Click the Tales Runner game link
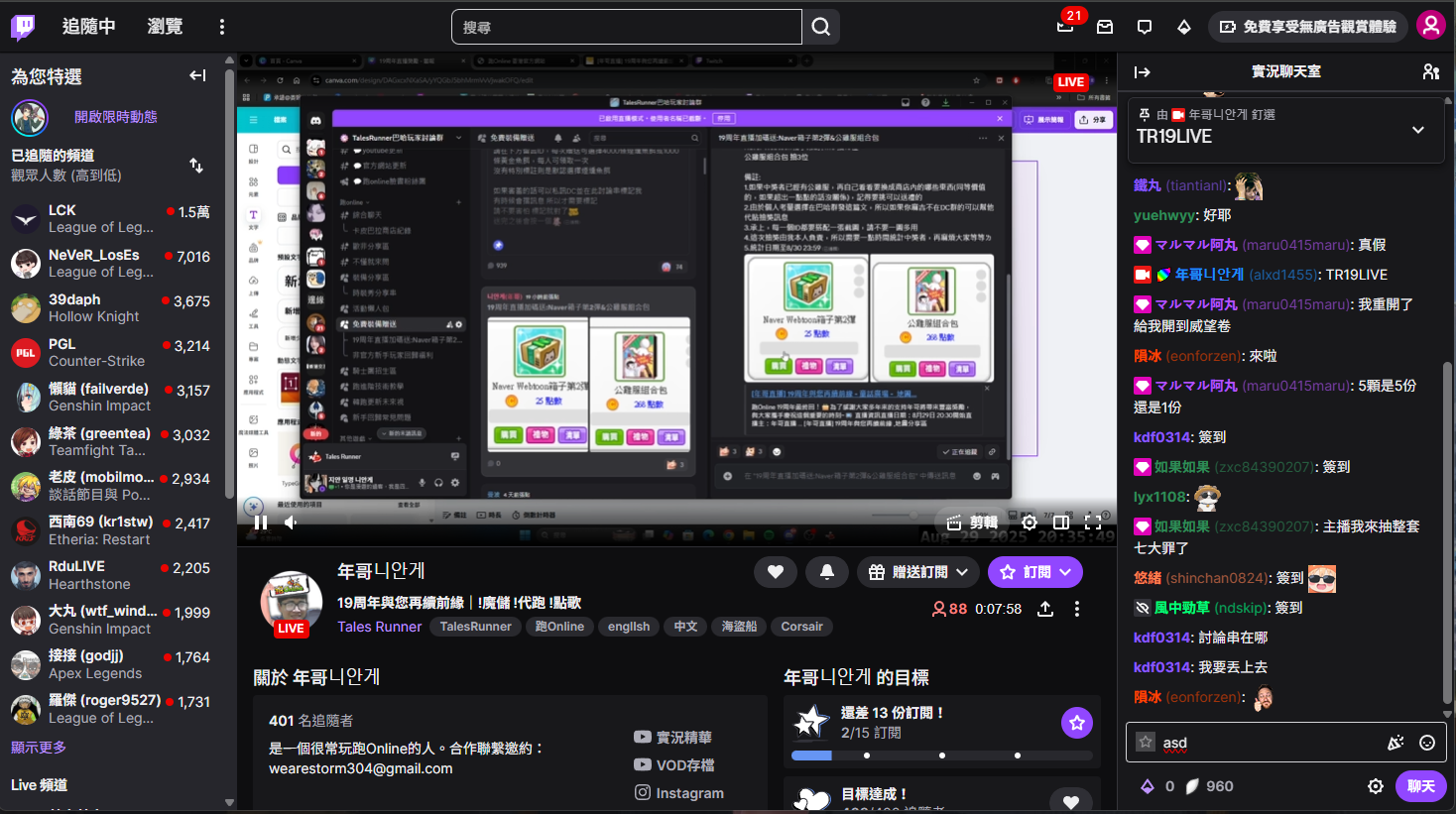 [379, 627]
